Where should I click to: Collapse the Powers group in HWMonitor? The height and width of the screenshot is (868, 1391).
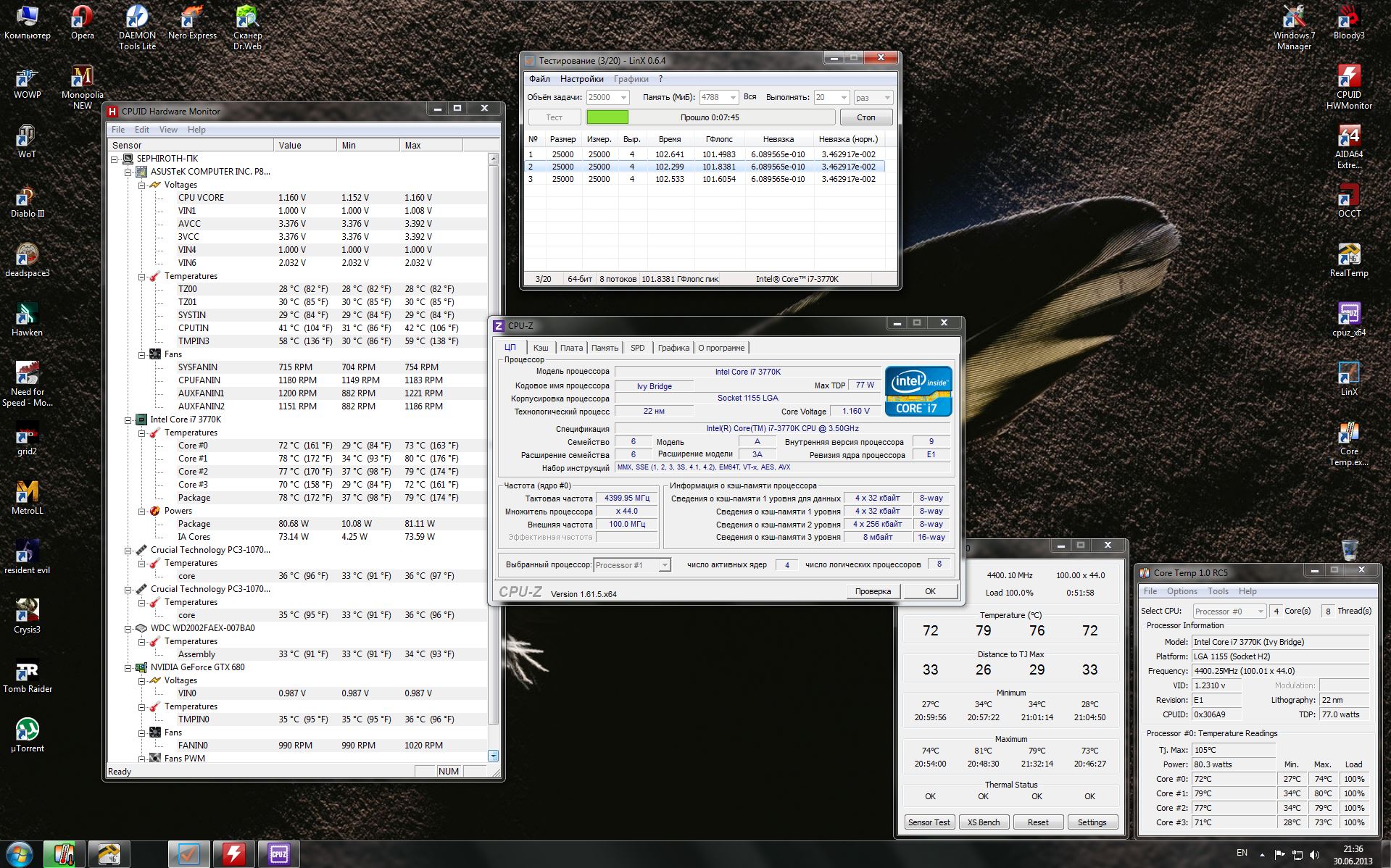[142, 511]
